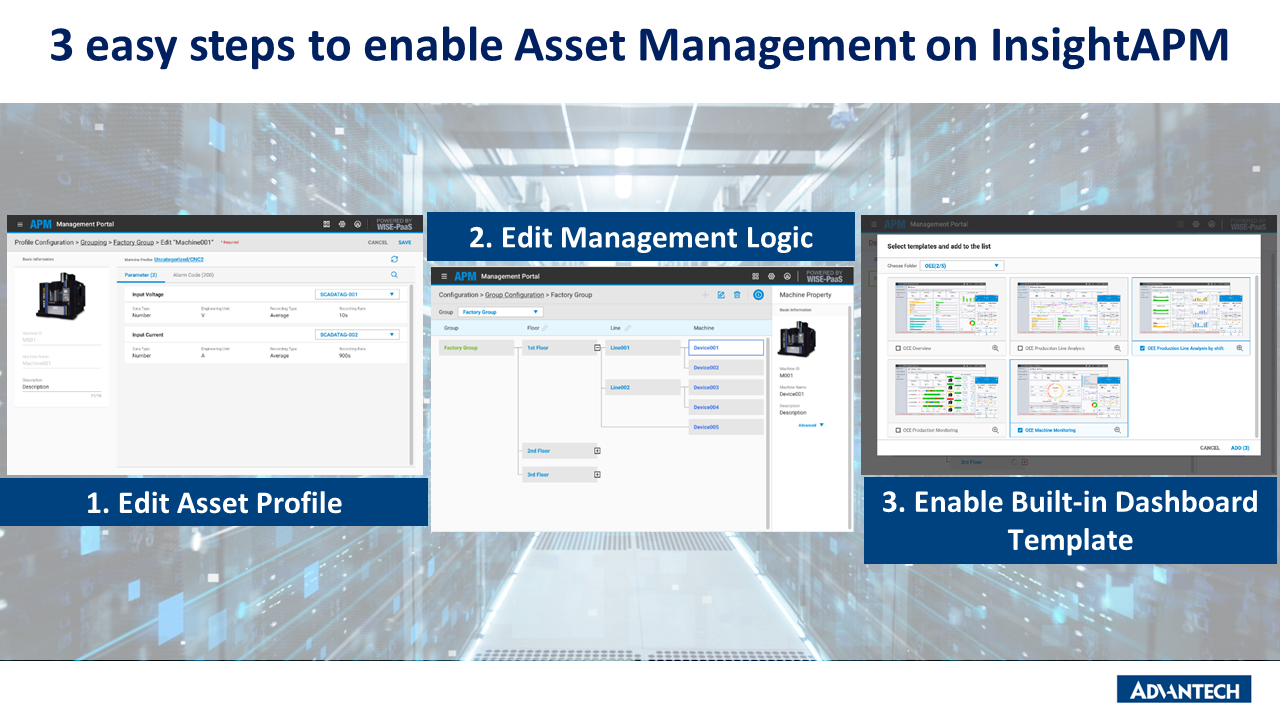Select the Device001 machine node
The image size is (1280, 720).
coord(726,348)
